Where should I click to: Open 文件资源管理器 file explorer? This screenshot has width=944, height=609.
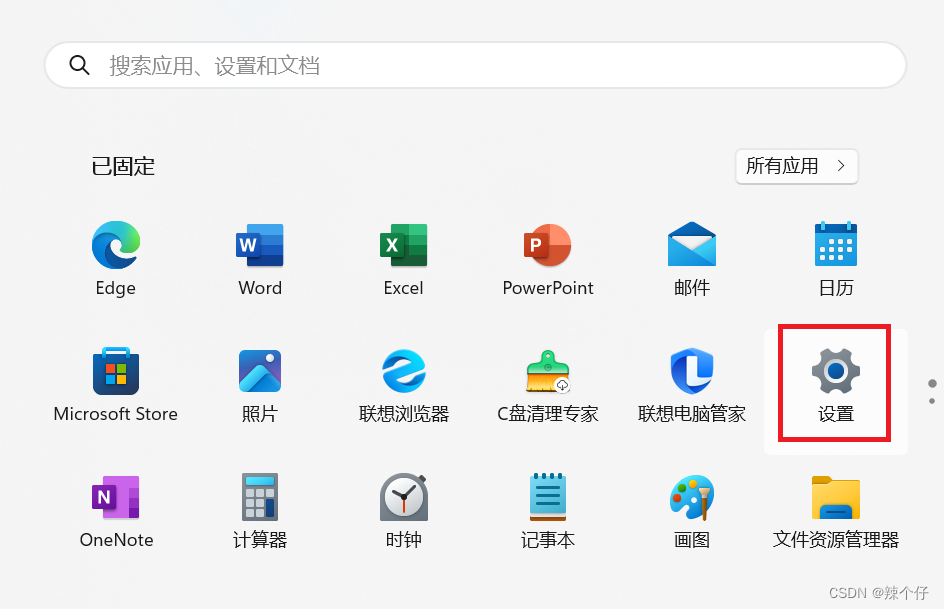[836, 512]
